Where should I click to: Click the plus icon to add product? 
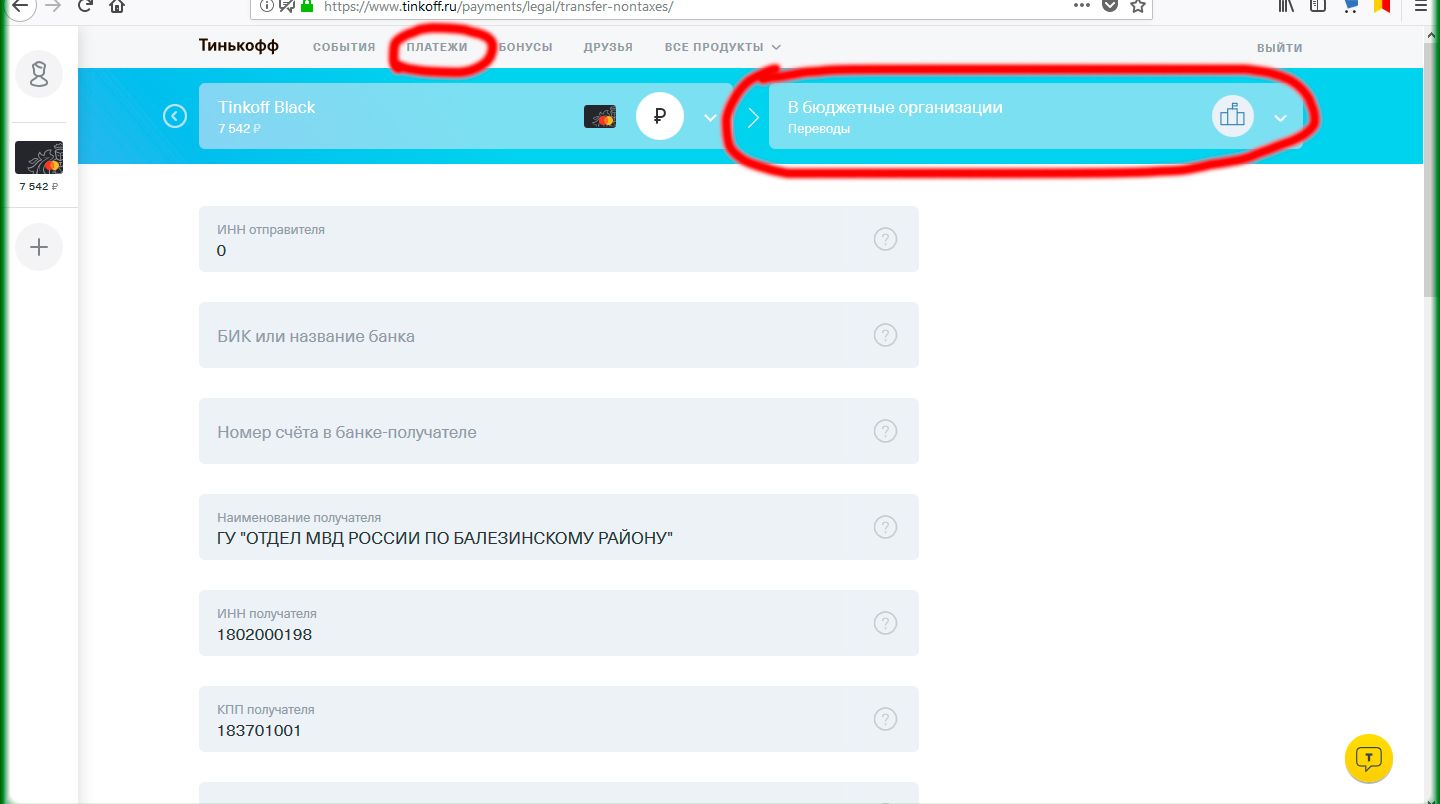pyautogui.click(x=39, y=247)
